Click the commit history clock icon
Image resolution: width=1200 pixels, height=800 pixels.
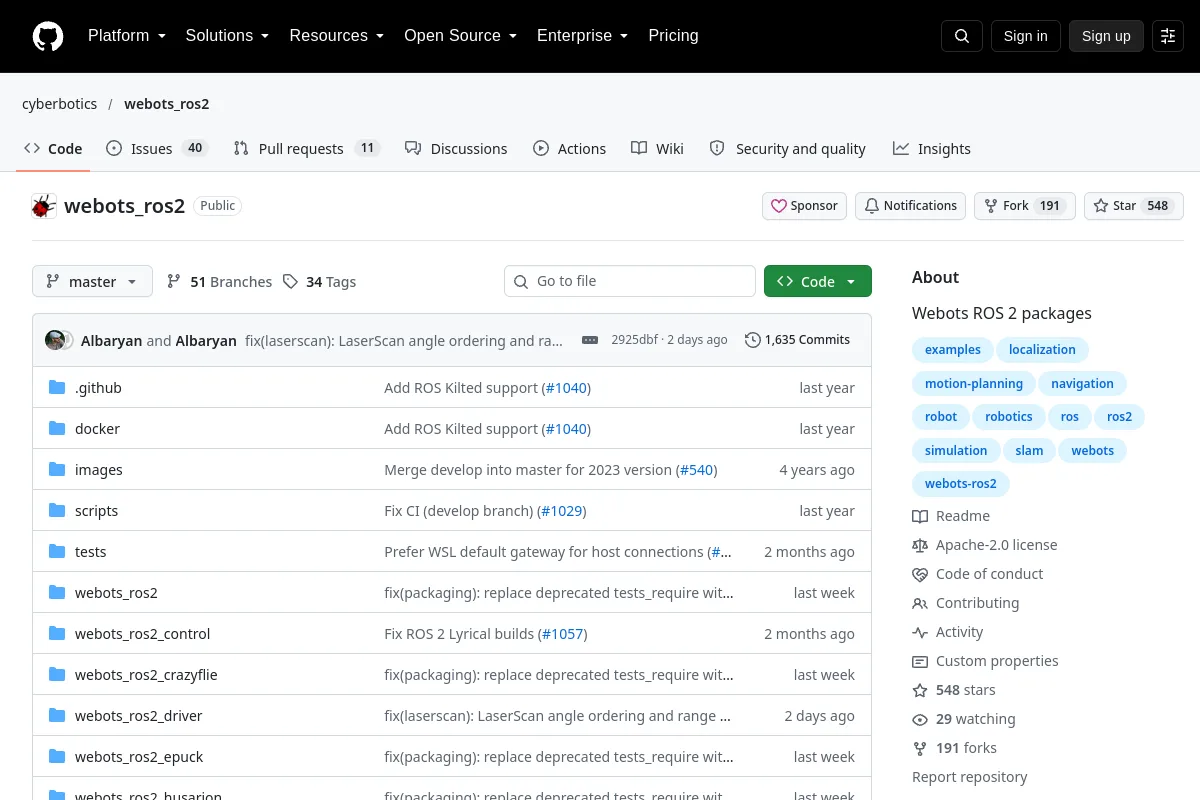coord(753,340)
